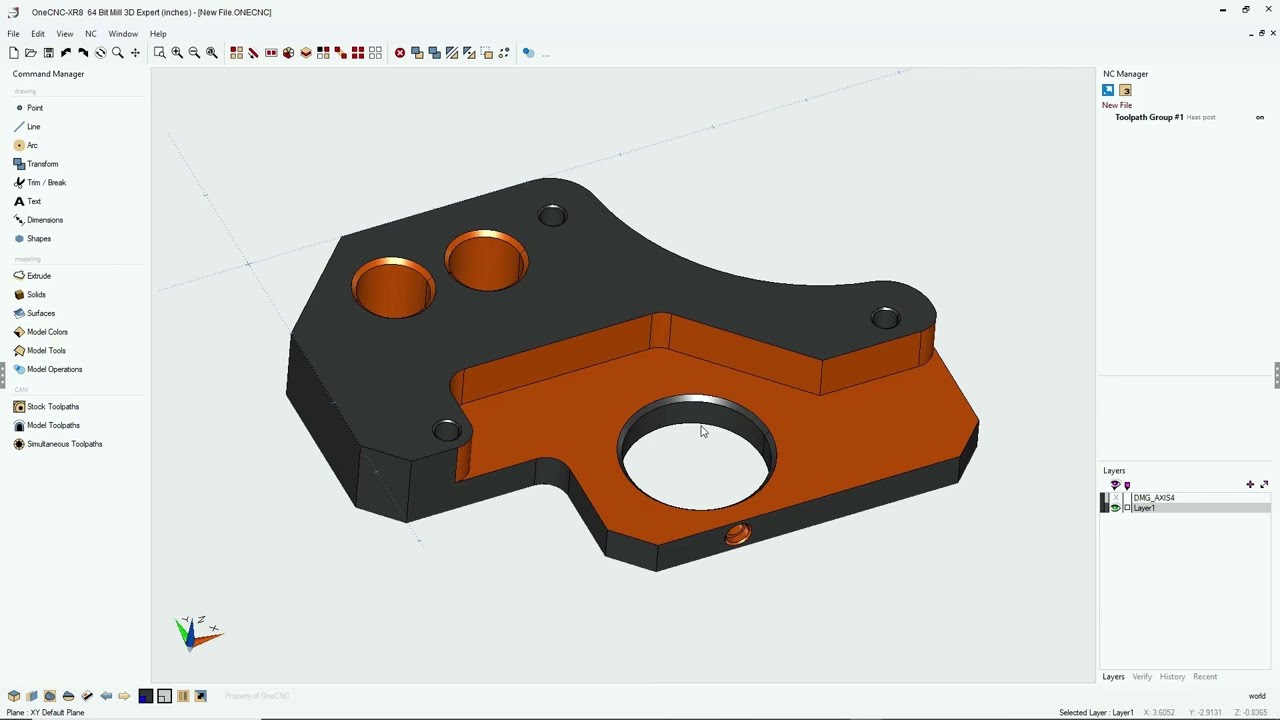Screen dimensions: 1280x720
Task: Toggle the Layer1 checkbox
Action: pos(1127,508)
